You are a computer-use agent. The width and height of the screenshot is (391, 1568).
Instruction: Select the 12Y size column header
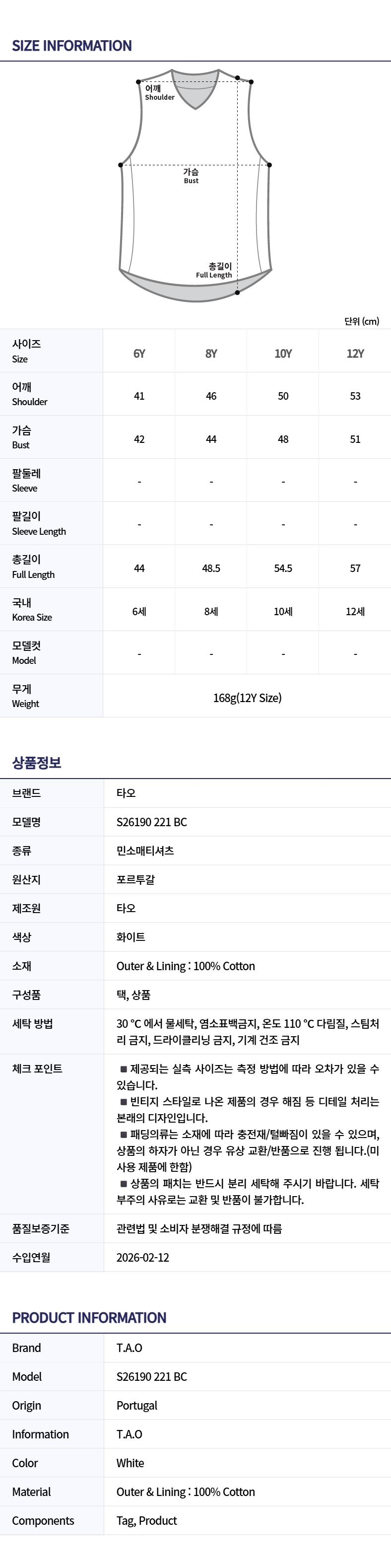[355, 354]
